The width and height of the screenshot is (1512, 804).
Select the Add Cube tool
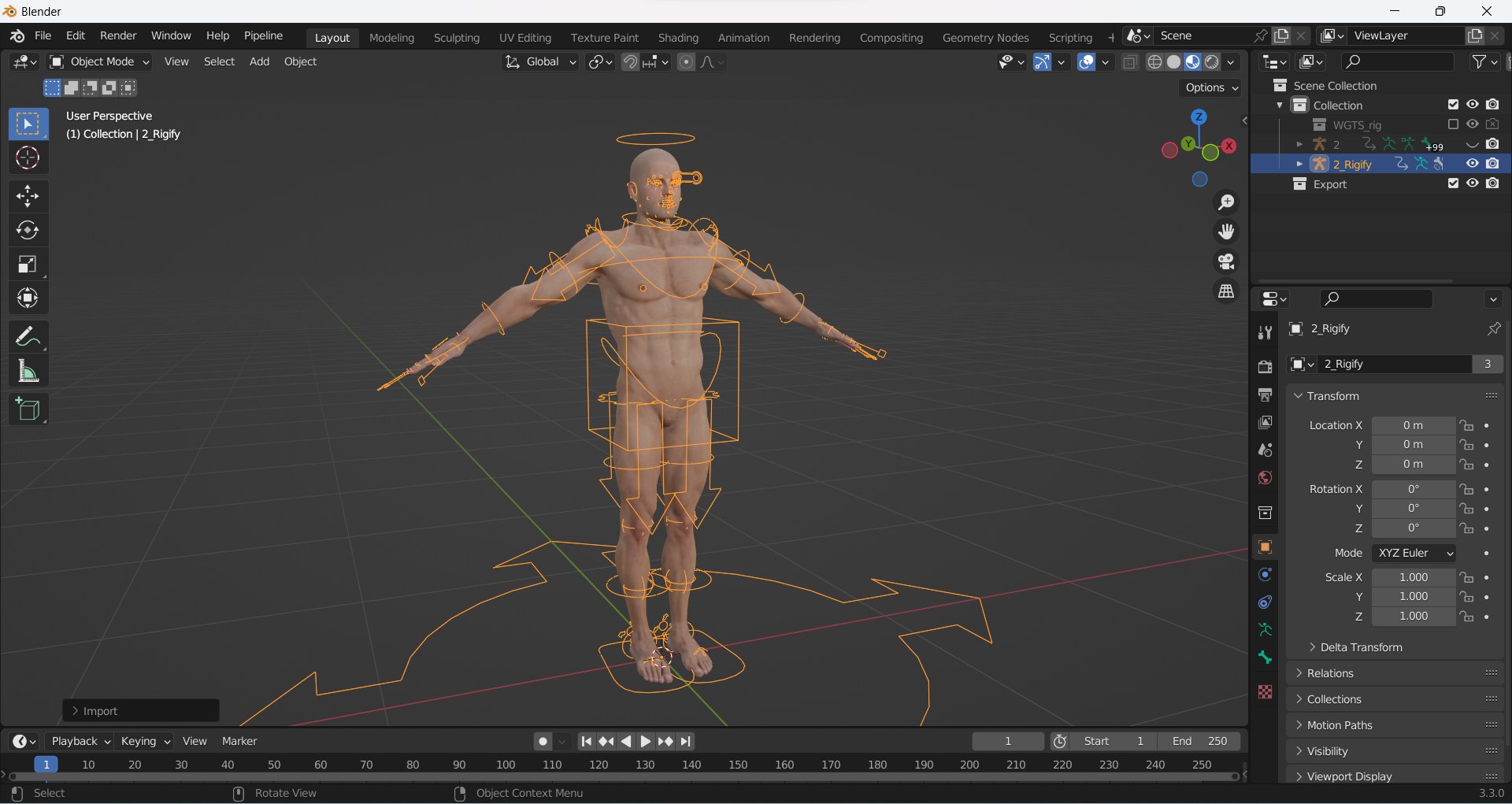pyautogui.click(x=28, y=409)
